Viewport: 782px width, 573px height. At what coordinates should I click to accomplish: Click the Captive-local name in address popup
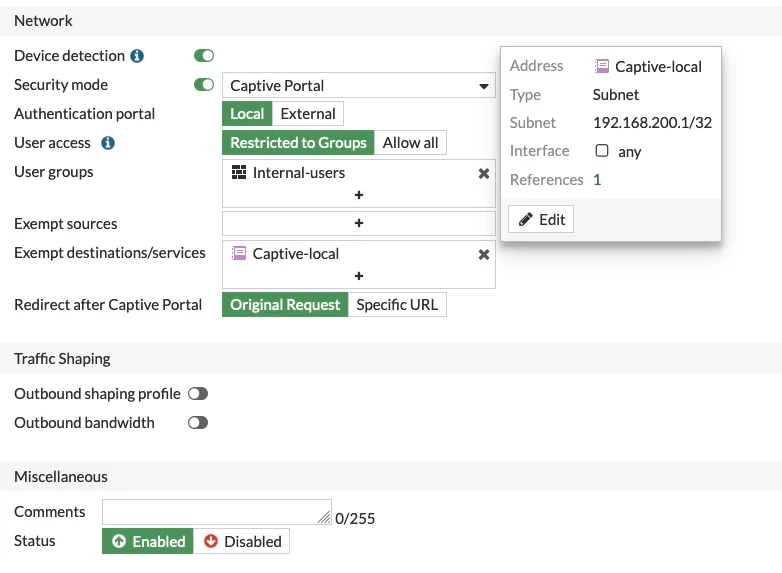[x=658, y=66]
